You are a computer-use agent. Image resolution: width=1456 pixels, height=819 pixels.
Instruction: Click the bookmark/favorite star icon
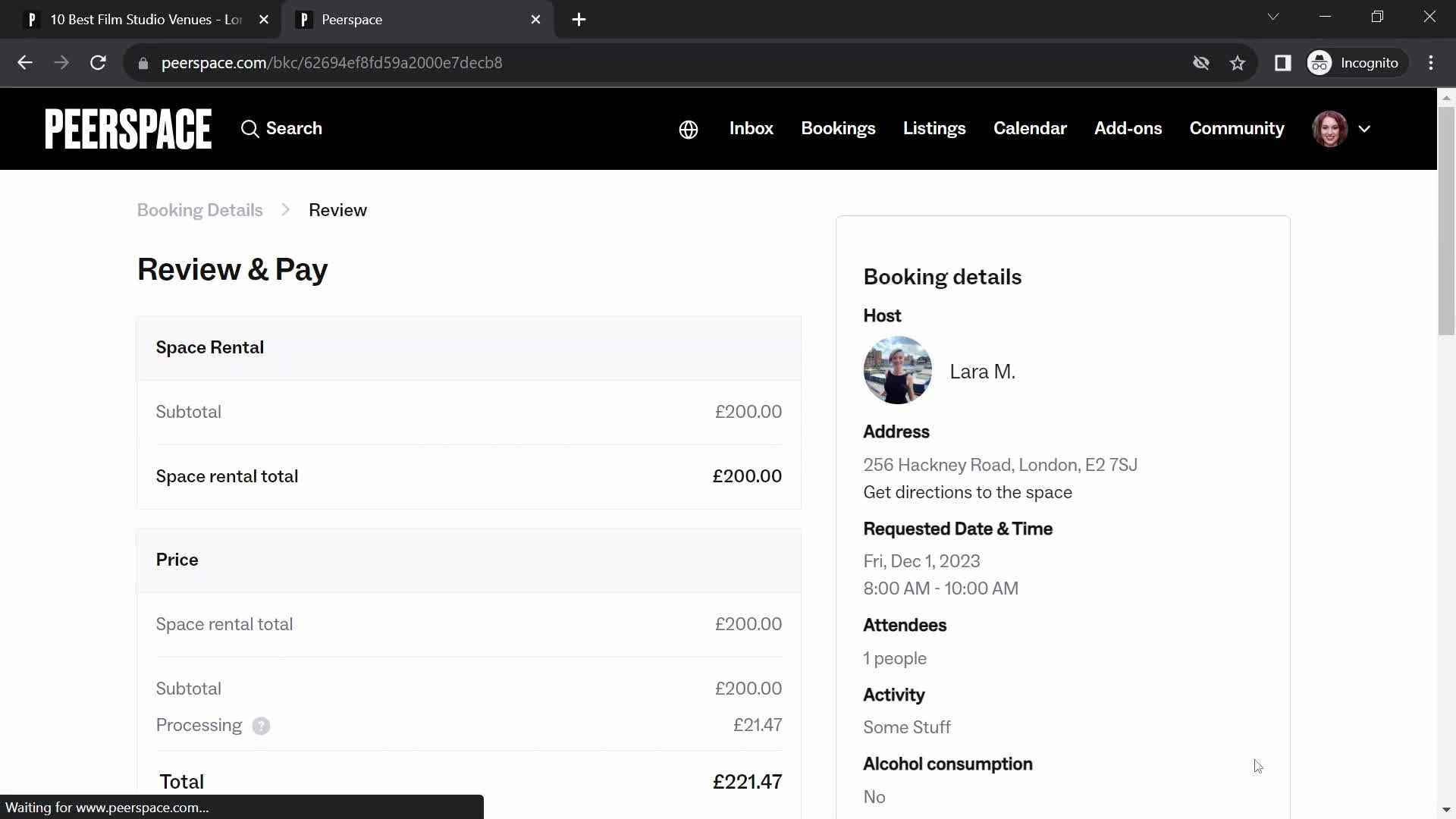[x=1237, y=62]
